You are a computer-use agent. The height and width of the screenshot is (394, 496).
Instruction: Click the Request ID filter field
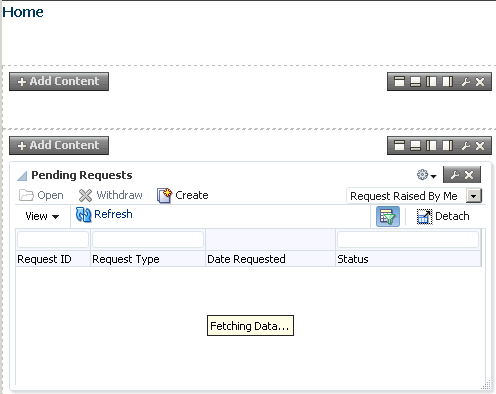(53, 240)
